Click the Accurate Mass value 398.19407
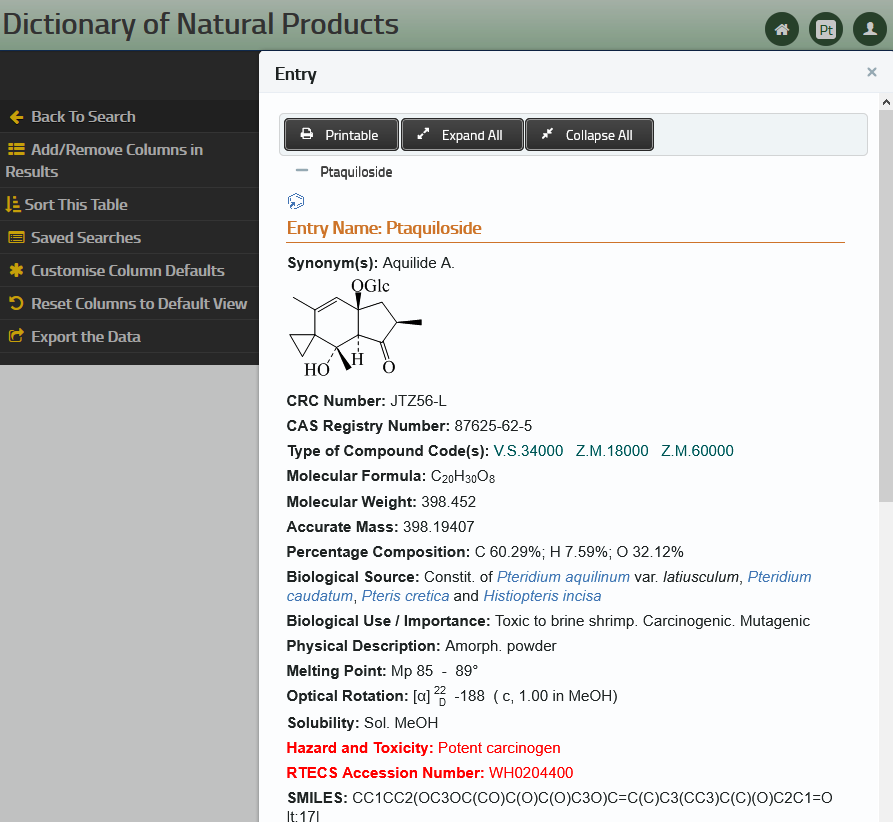The height and width of the screenshot is (822, 893). click(439, 527)
